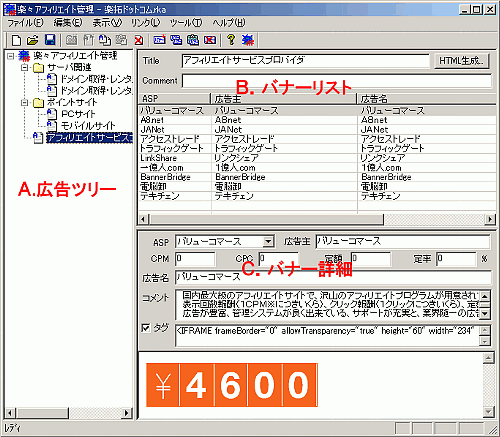Click banner list horizontal scrollbar thumb
Screen dimensions: 500x437
[x=267, y=219]
